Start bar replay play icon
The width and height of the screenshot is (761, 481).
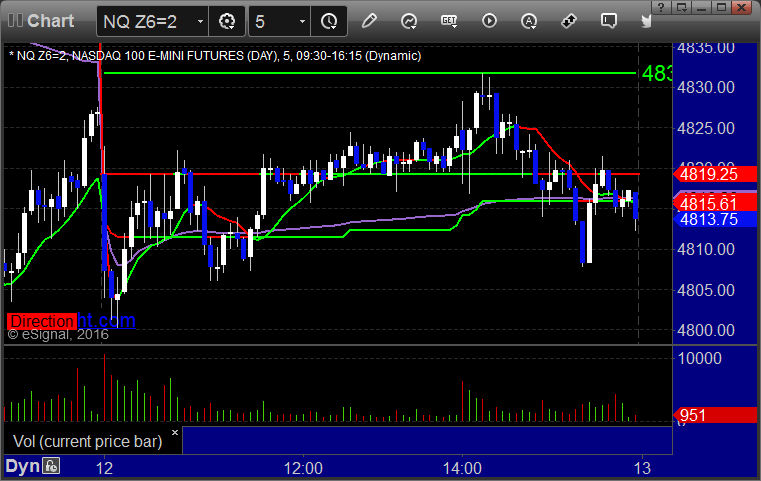pyautogui.click(x=489, y=21)
